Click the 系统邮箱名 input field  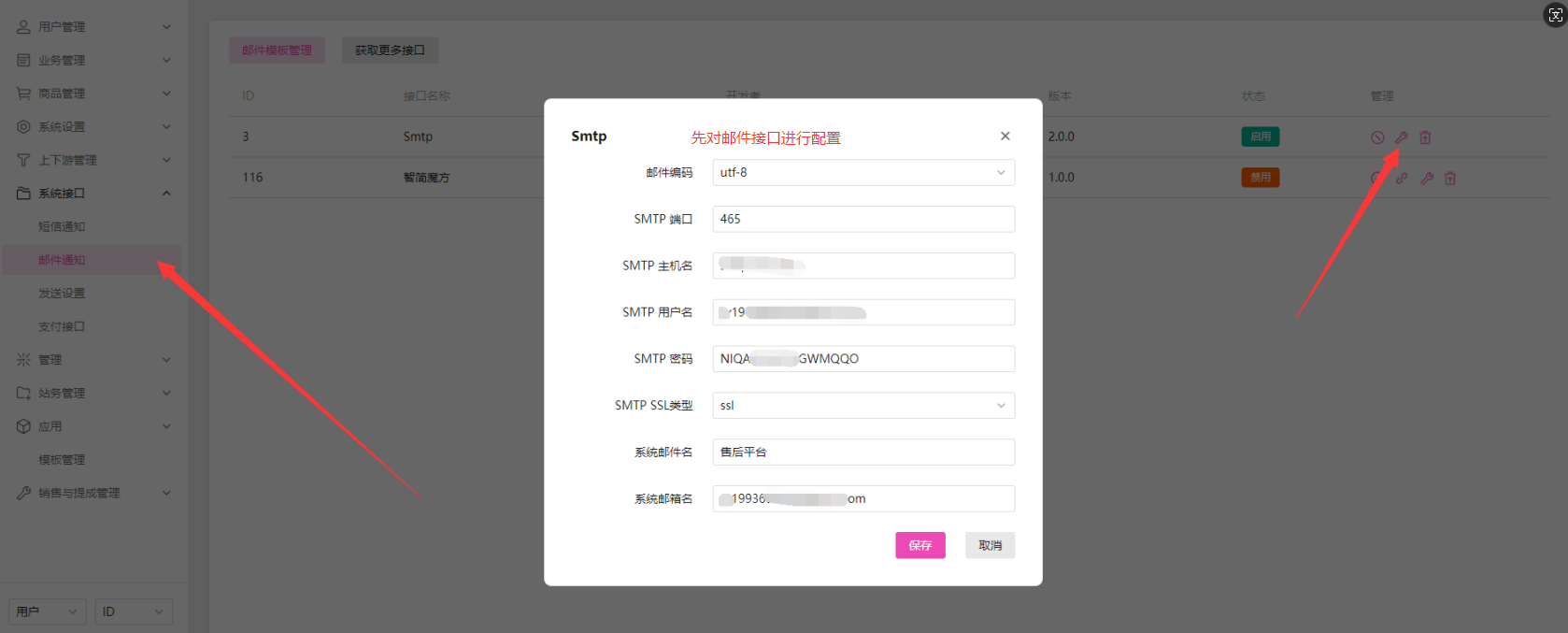863,498
